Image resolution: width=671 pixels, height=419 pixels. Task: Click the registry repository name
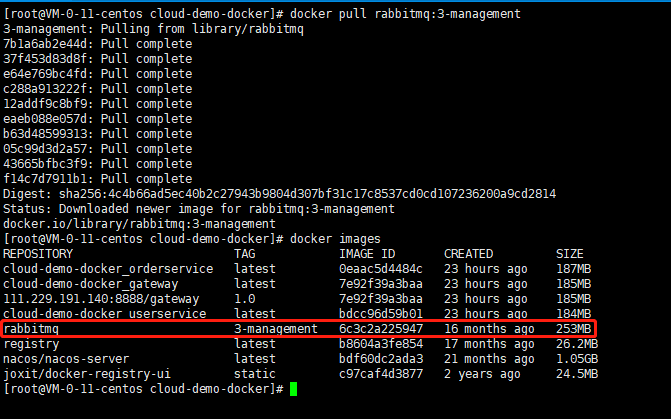31,344
